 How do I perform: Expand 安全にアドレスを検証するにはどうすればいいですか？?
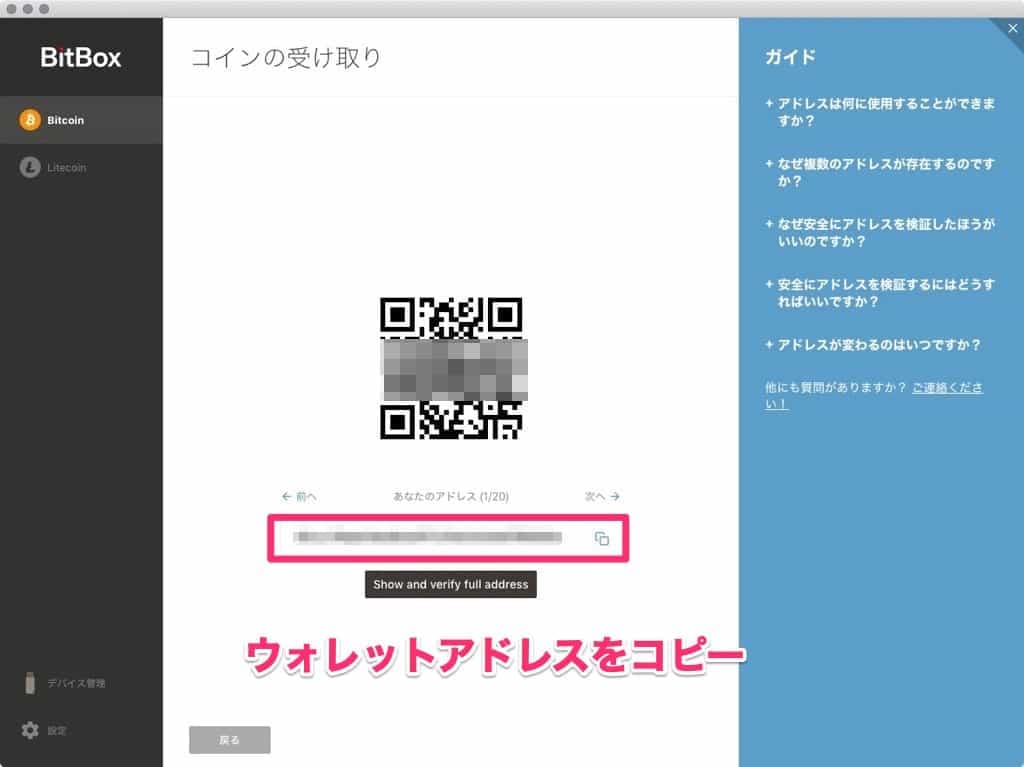point(880,293)
